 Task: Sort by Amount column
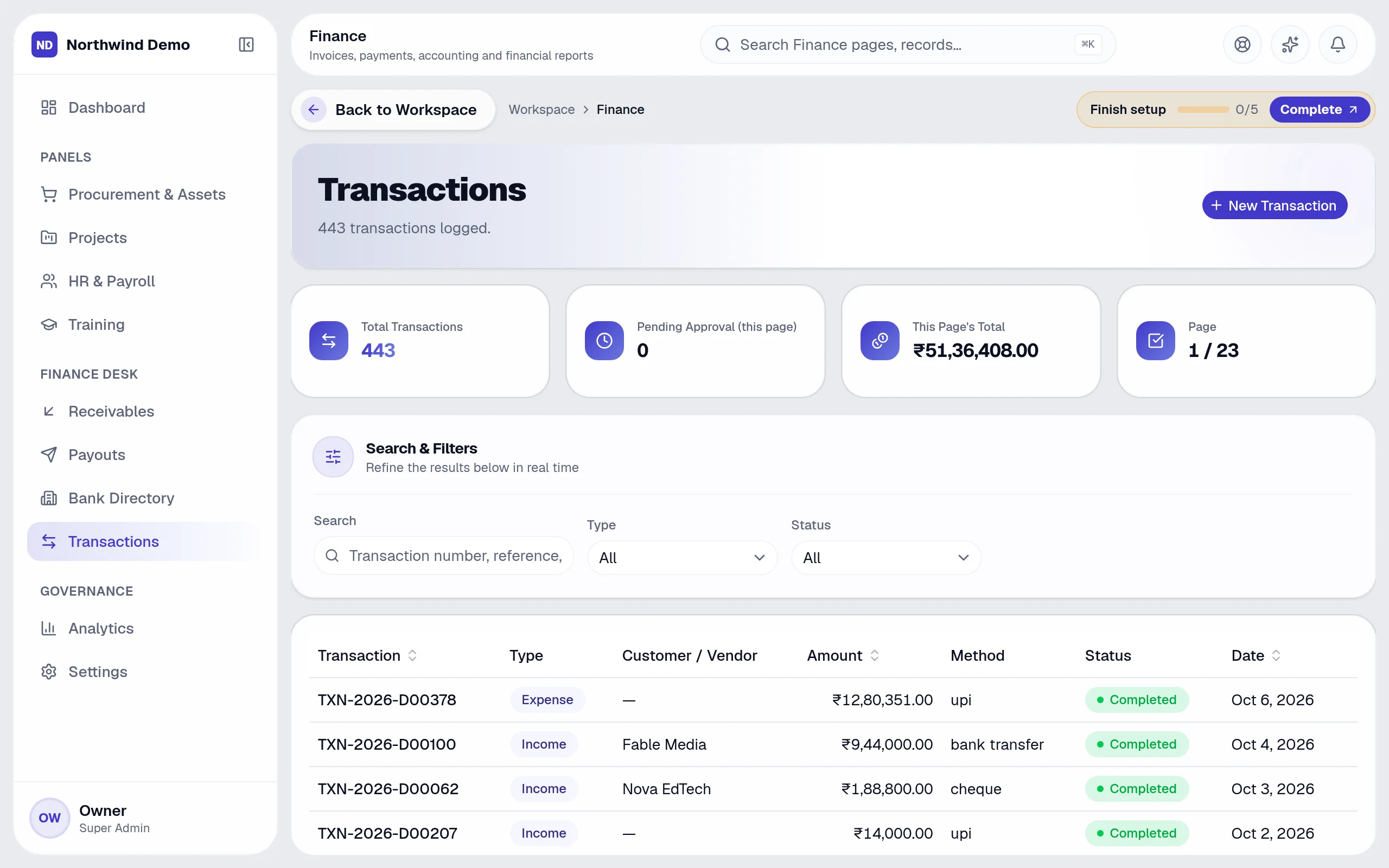pyautogui.click(x=843, y=655)
